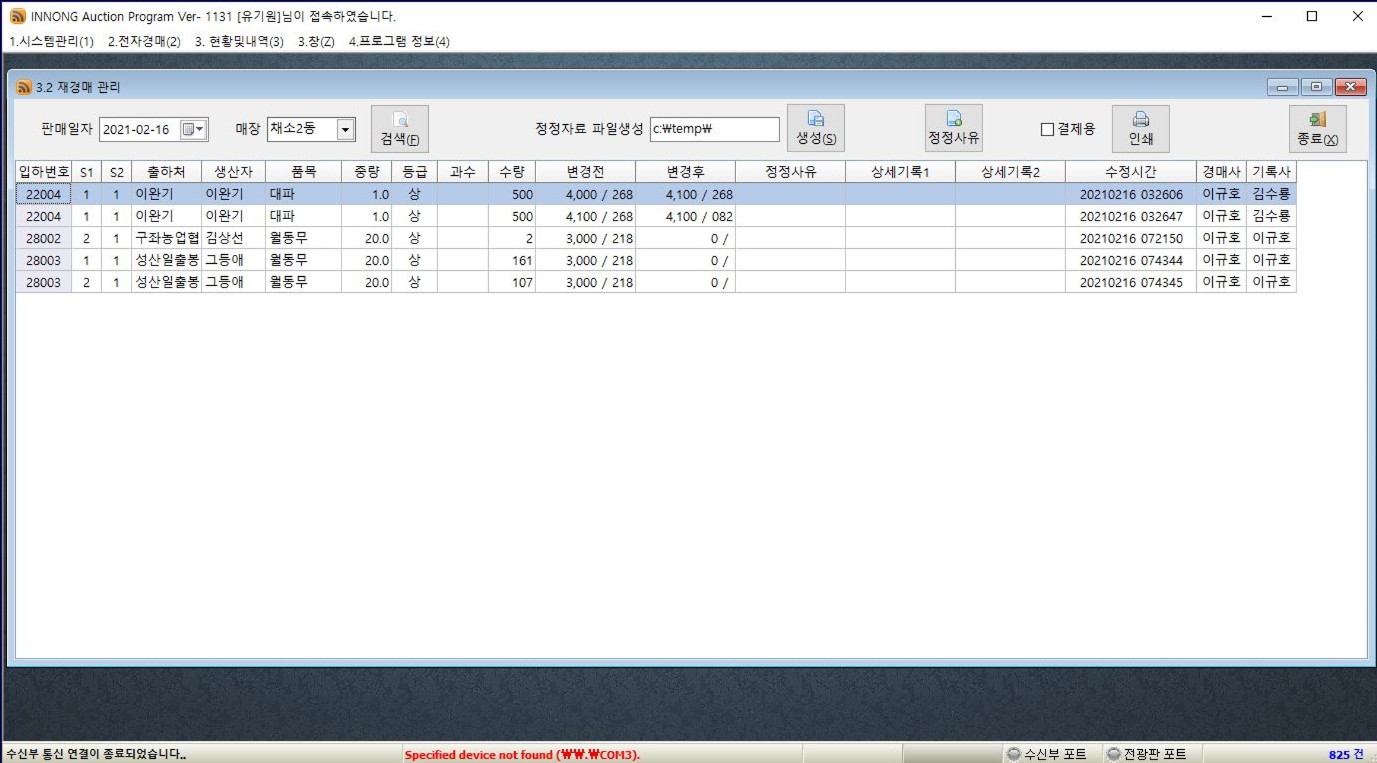The width and height of the screenshot is (1377, 763).
Task: Click the 전광판 포트 status indicator
Action: pyautogui.click(x=1146, y=754)
